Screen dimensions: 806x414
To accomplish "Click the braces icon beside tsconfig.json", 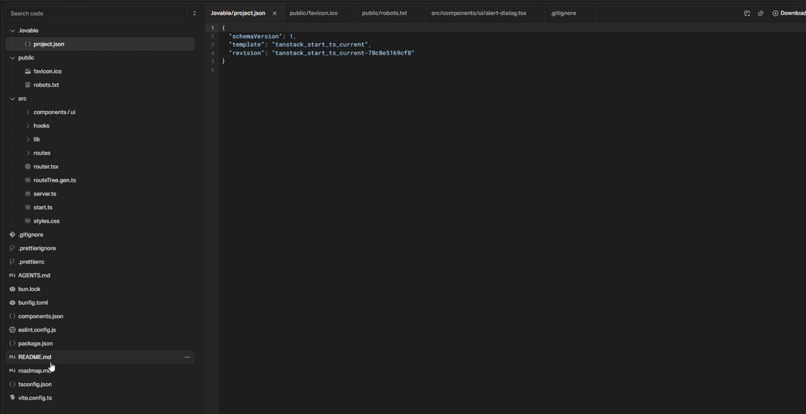I will point(12,384).
